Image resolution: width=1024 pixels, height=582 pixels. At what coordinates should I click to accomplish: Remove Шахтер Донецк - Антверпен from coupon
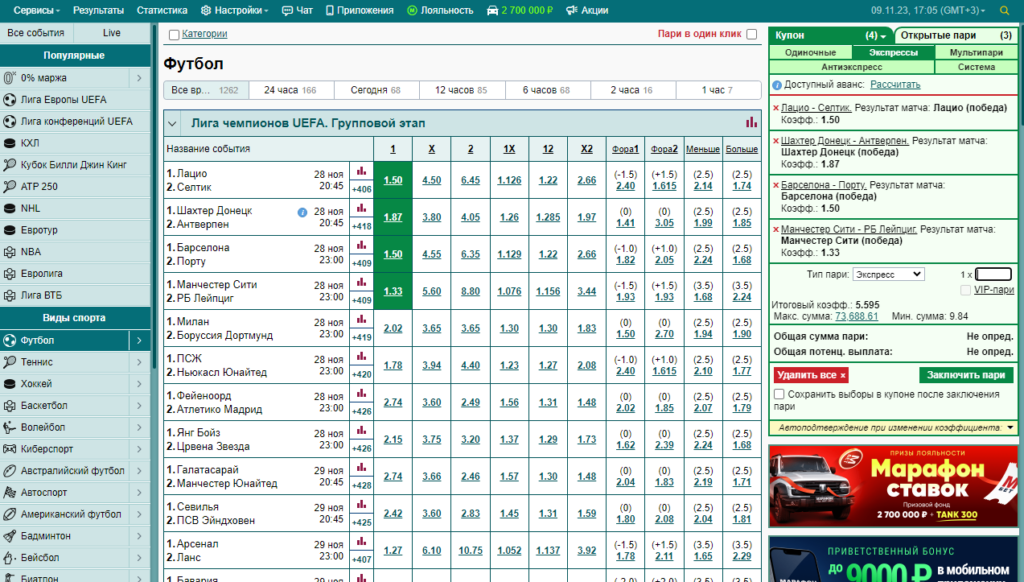[776, 141]
